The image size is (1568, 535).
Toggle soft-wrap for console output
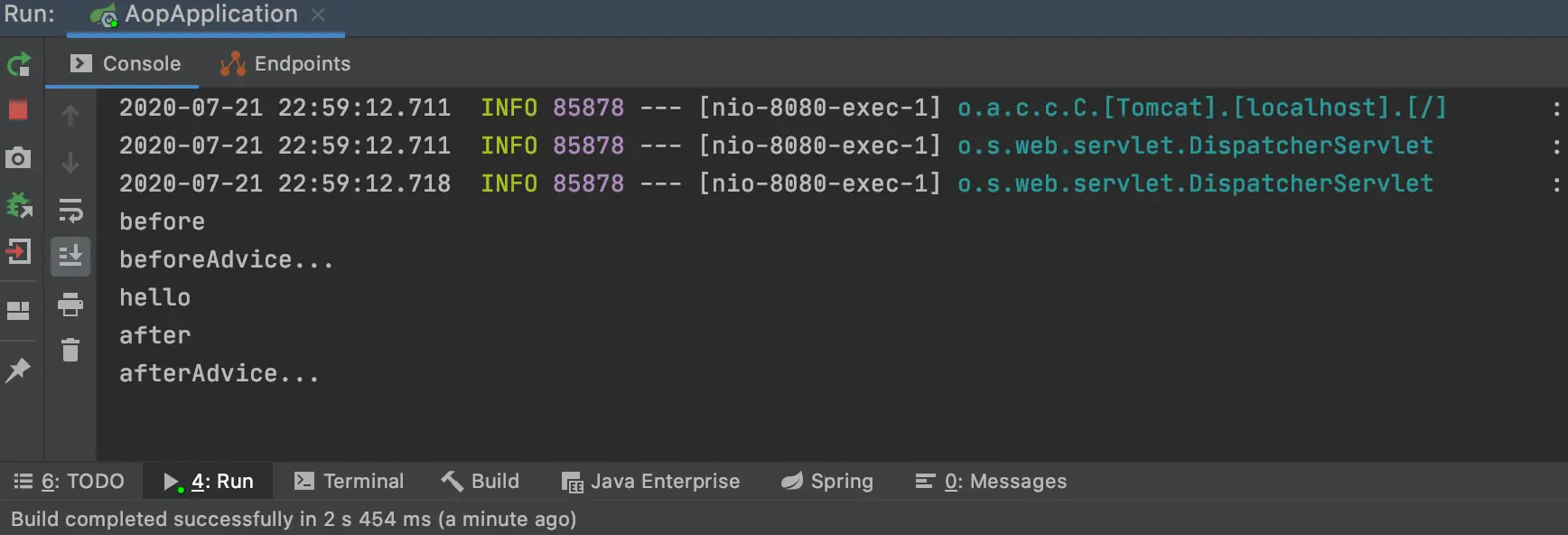tap(70, 211)
